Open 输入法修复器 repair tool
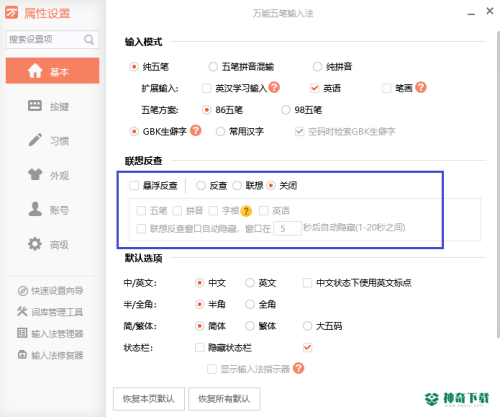This screenshot has height=417, width=500. tap(50, 355)
